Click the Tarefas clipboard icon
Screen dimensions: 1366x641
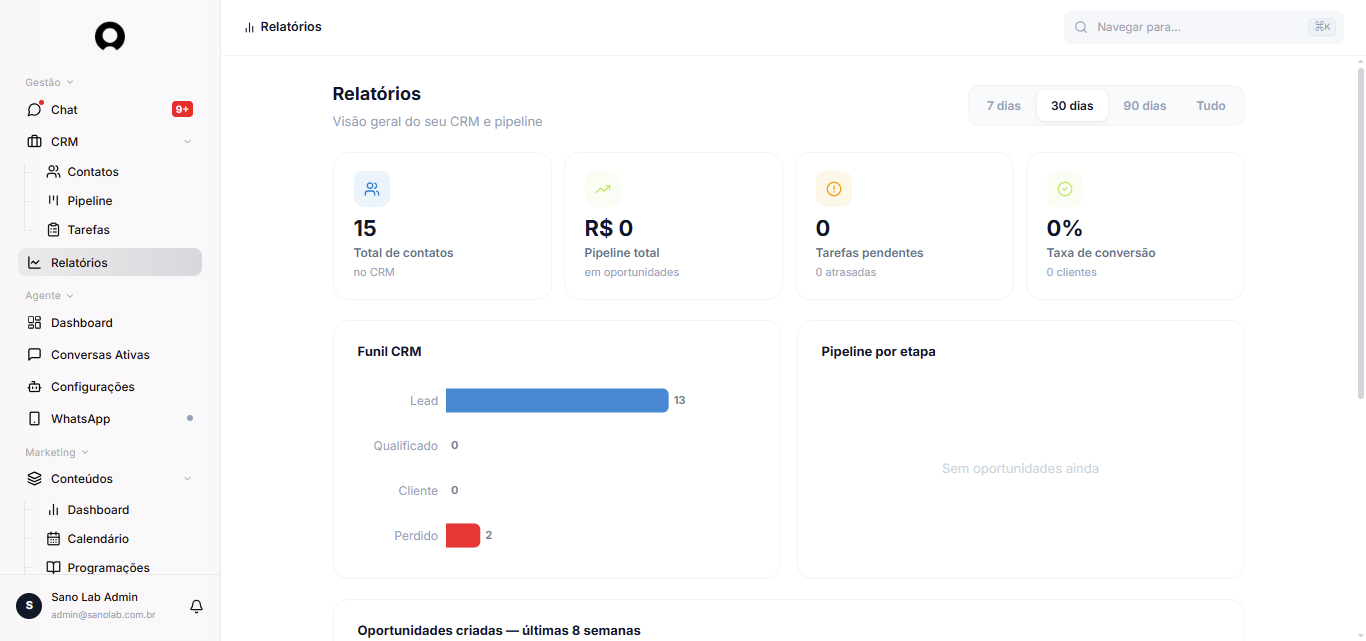(54, 229)
